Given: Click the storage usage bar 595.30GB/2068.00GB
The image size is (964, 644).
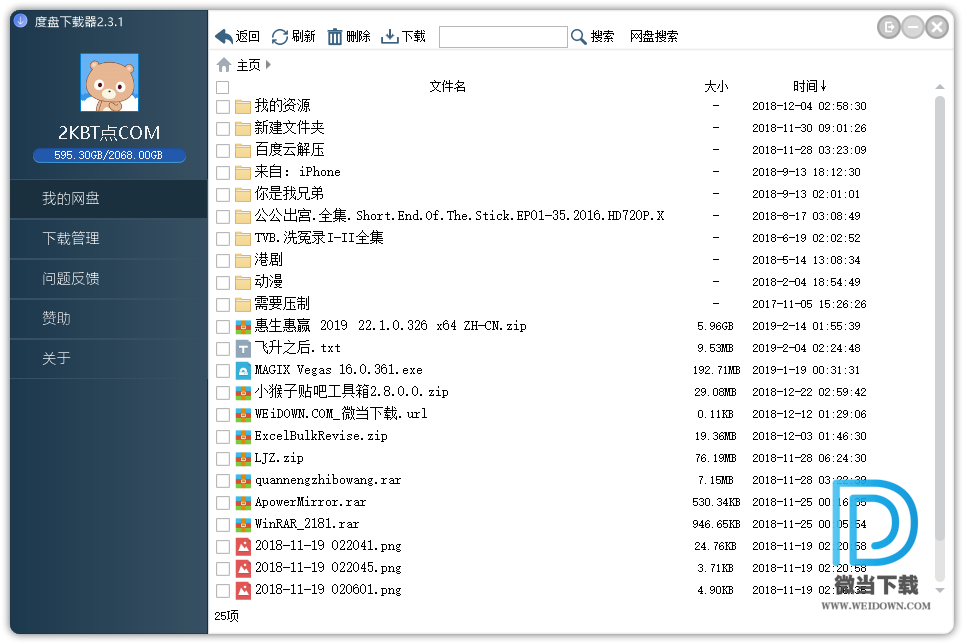Looking at the screenshot, I should pyautogui.click(x=109, y=155).
